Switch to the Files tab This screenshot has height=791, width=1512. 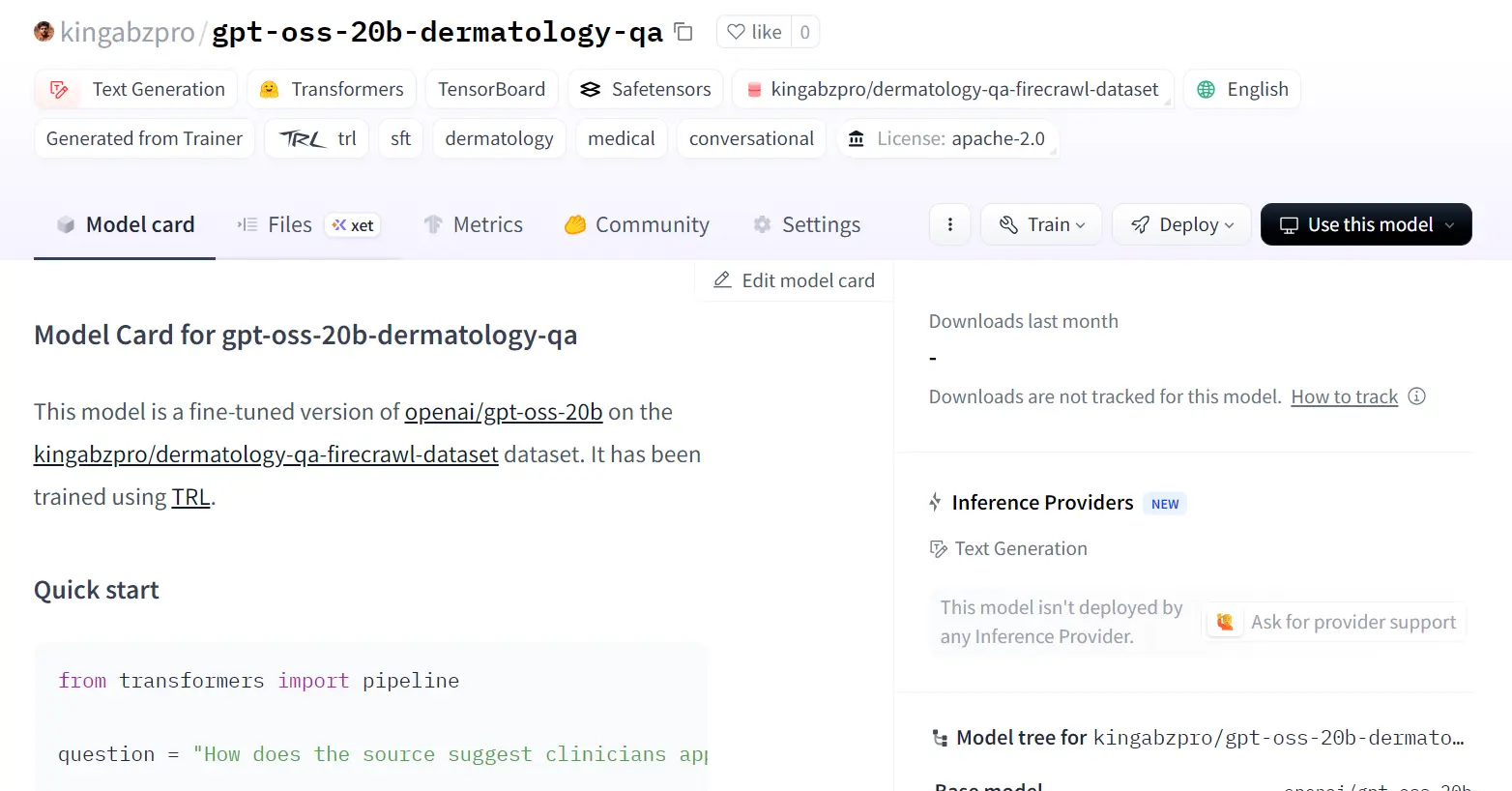(x=289, y=224)
